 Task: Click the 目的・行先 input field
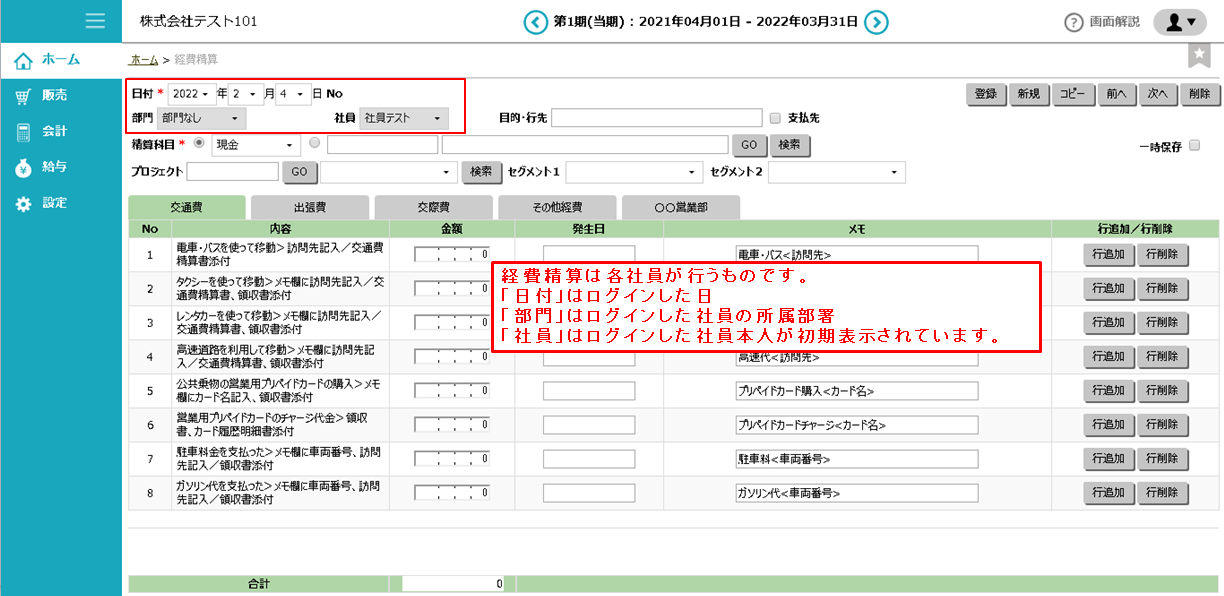pyautogui.click(x=657, y=118)
